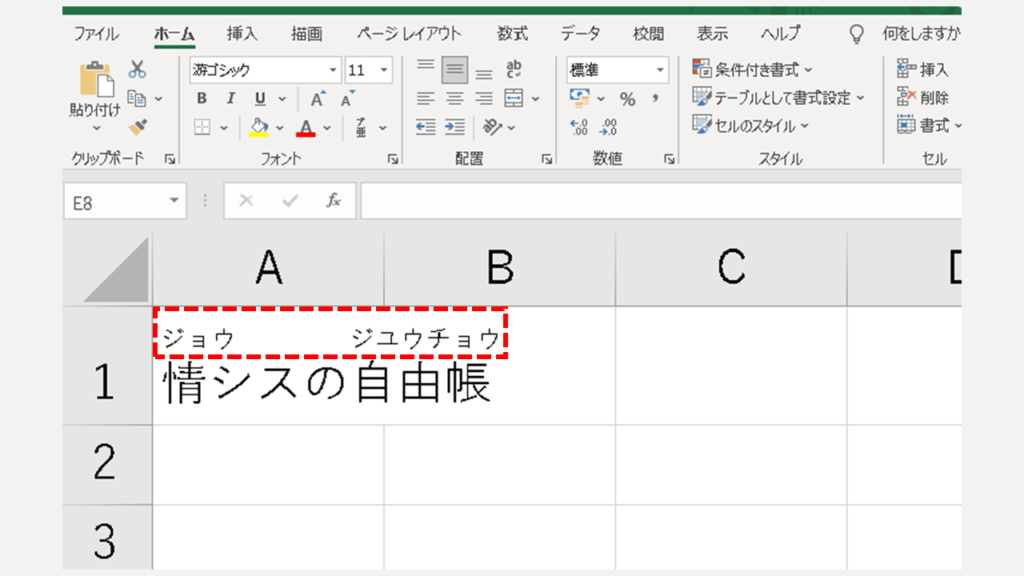Image resolution: width=1024 pixels, height=576 pixels.
Task: Click the text orientation icon
Action: click(492, 127)
